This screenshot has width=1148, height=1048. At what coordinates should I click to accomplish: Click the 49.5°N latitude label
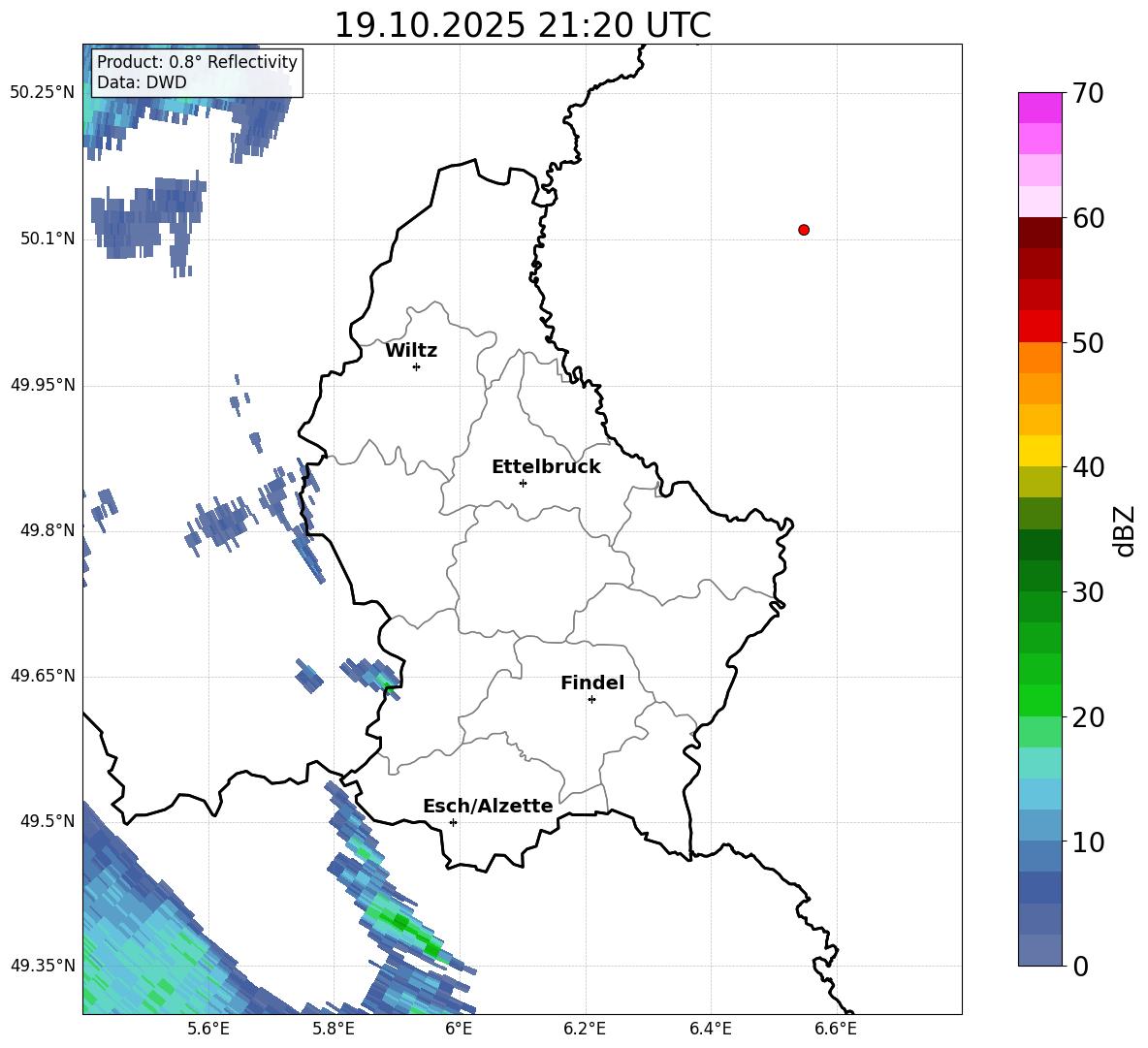click(x=48, y=821)
